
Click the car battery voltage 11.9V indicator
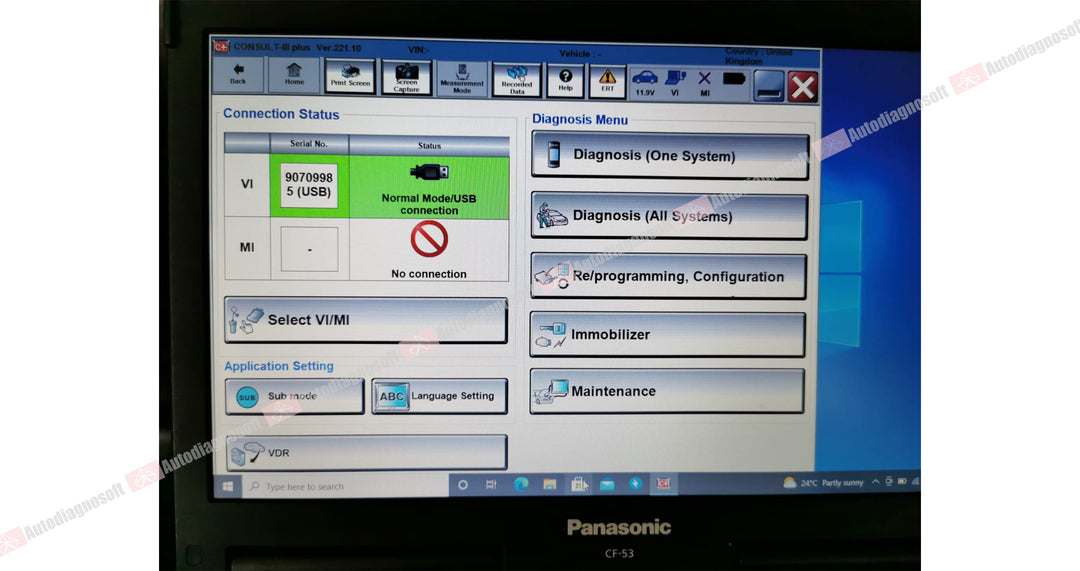point(645,83)
